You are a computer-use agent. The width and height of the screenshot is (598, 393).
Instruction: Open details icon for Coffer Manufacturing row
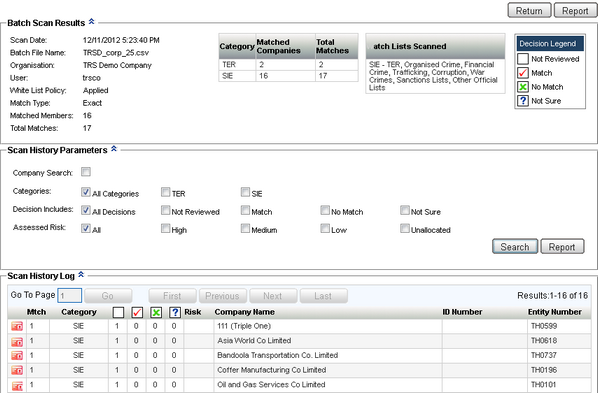coord(17,370)
